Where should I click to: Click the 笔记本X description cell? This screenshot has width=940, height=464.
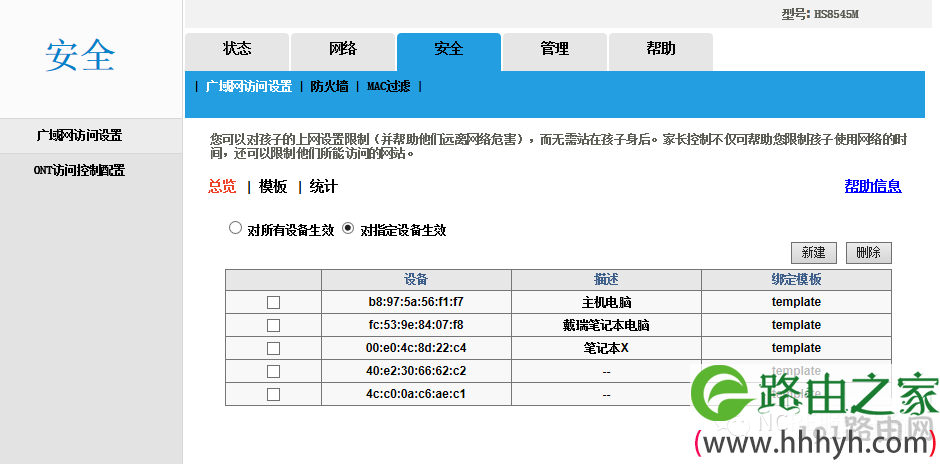click(x=606, y=348)
